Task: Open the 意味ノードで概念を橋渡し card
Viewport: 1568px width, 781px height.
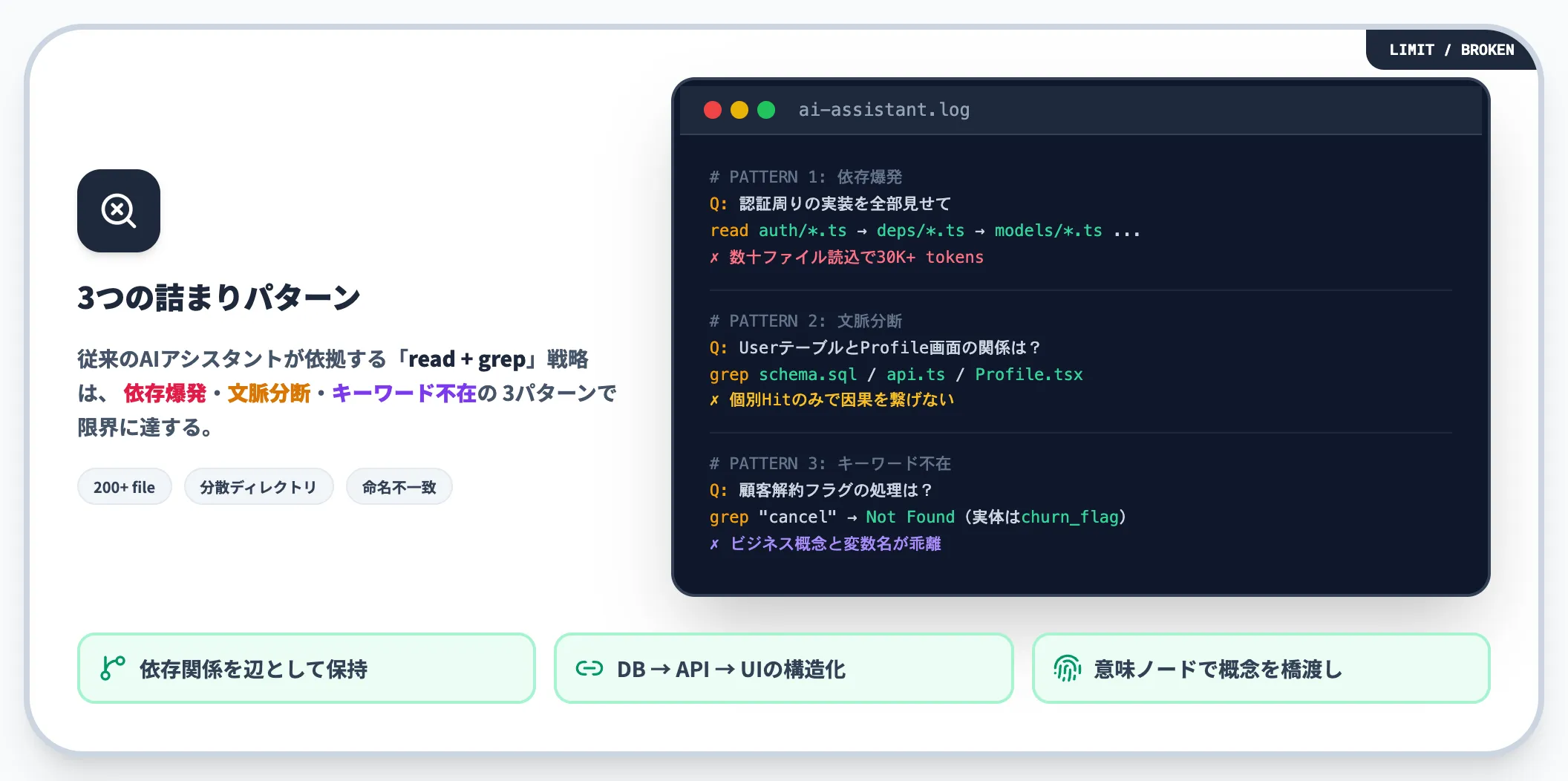Action: click(x=1261, y=668)
